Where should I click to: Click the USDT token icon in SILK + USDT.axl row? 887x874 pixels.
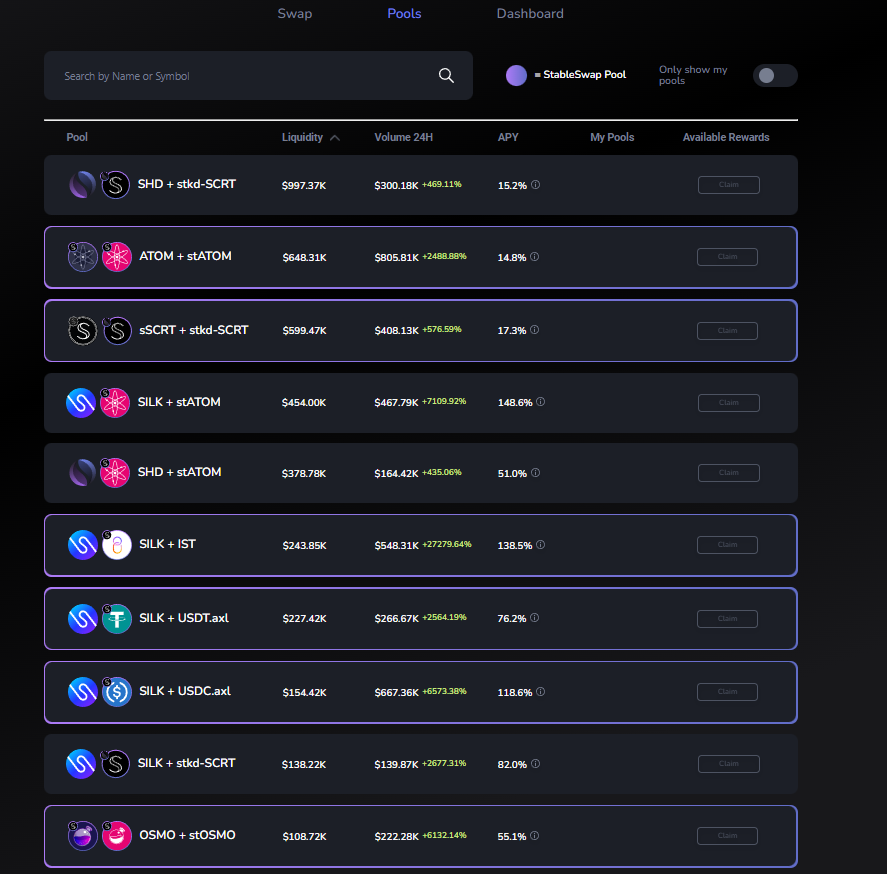pyautogui.click(x=117, y=619)
